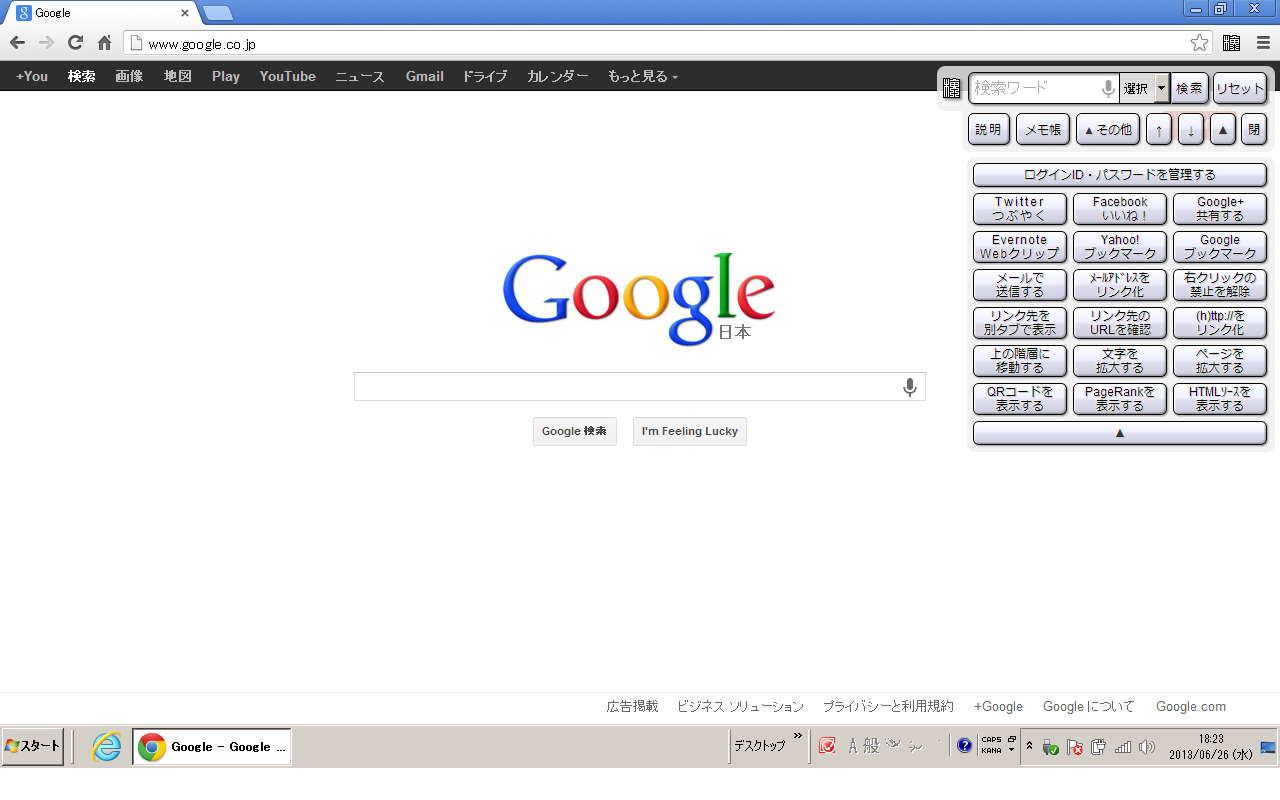Expand the デスクトップ toolbar chevron
This screenshot has height=800, width=1280.
point(798,736)
